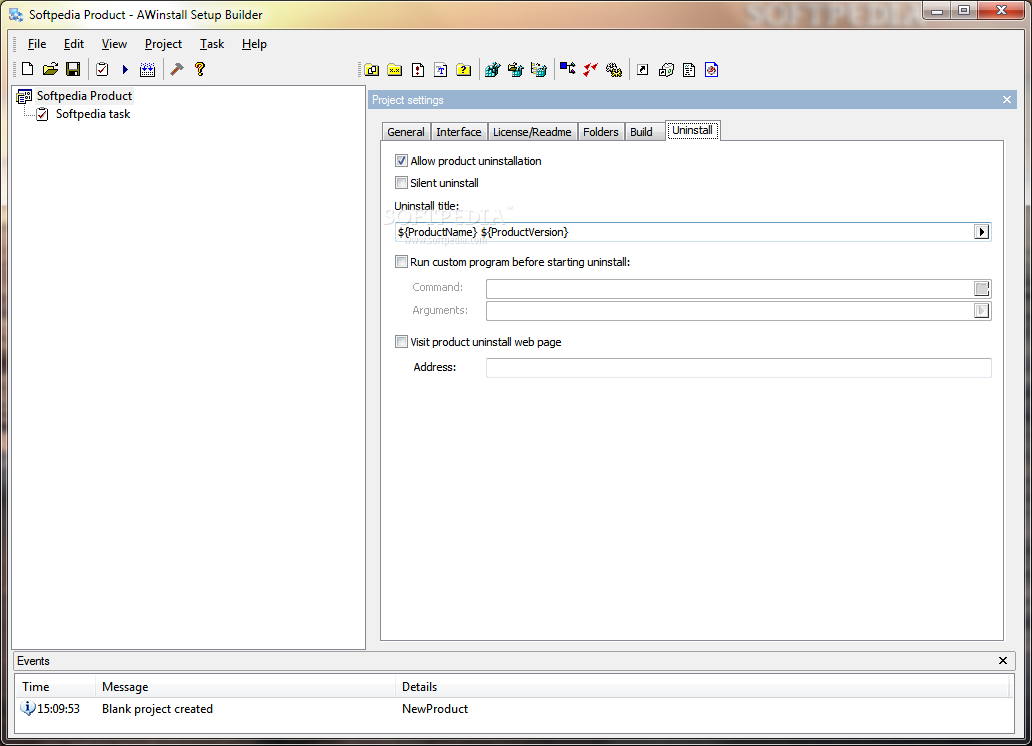Click the first green registry cubes icon
The height and width of the screenshot is (746, 1032).
click(x=492, y=70)
